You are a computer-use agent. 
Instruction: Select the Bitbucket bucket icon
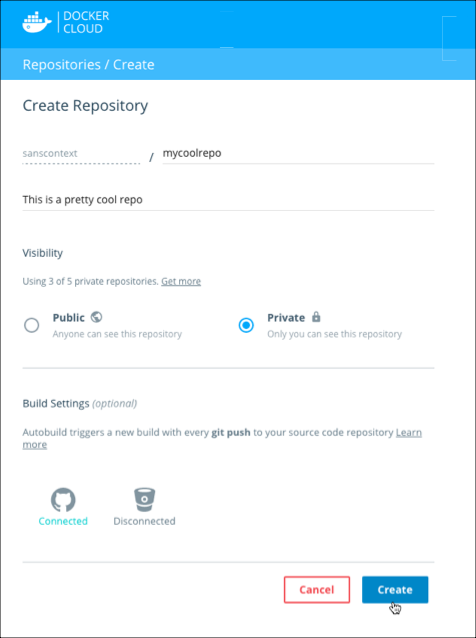[x=144, y=499]
